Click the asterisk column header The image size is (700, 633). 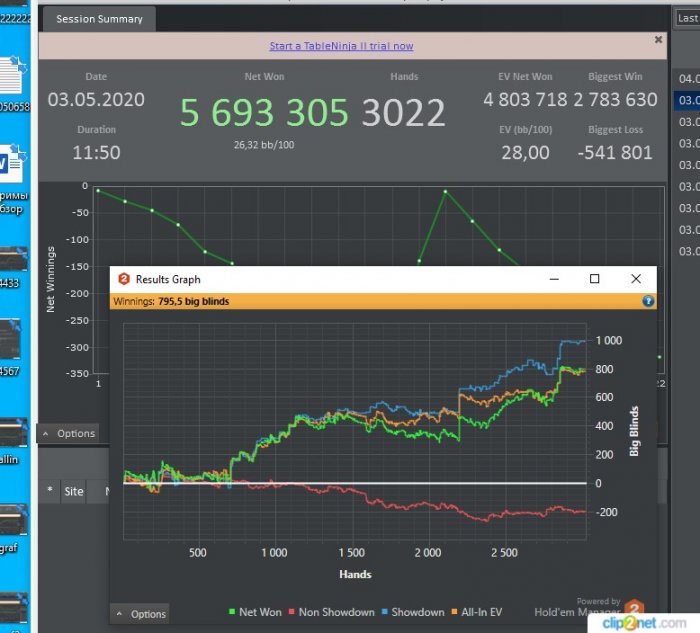(x=50, y=491)
